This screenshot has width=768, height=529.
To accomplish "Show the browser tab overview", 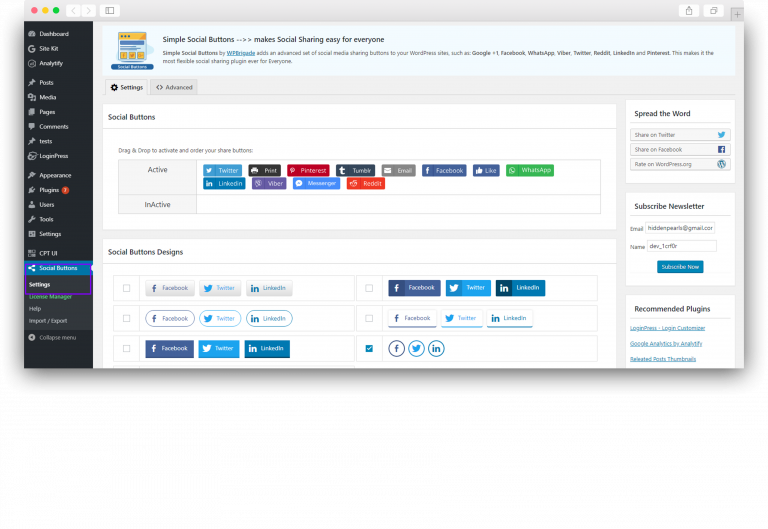I will coord(714,10).
